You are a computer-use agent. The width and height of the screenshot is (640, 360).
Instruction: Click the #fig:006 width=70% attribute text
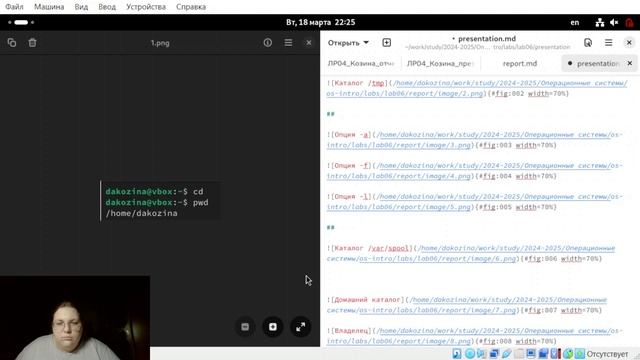point(561,258)
